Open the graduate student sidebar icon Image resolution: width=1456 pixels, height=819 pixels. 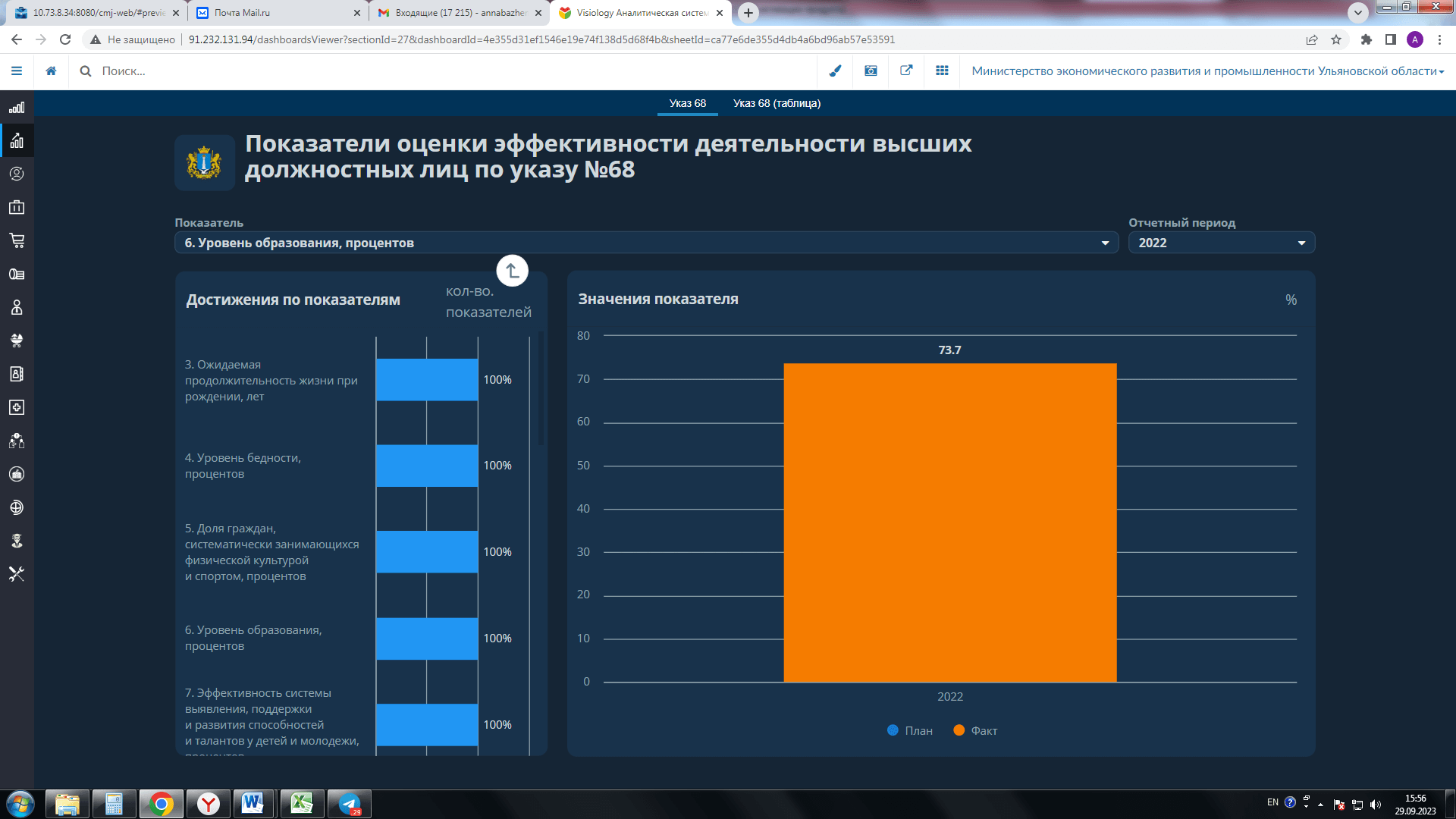17,541
